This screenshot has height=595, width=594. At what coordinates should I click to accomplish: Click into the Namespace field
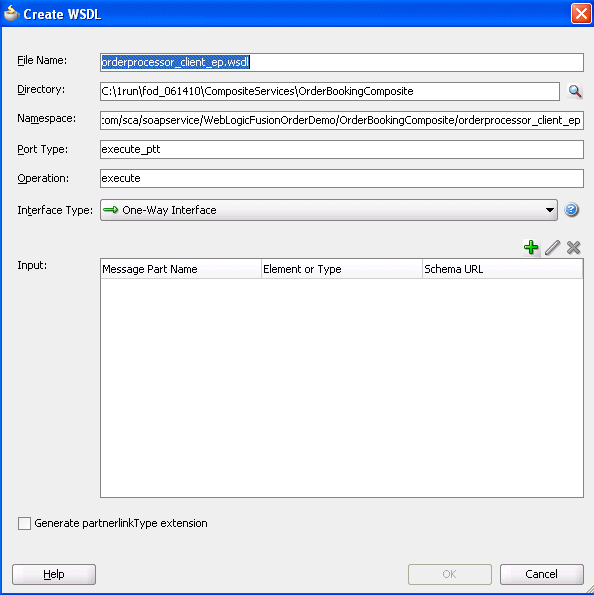[x=342, y=120]
